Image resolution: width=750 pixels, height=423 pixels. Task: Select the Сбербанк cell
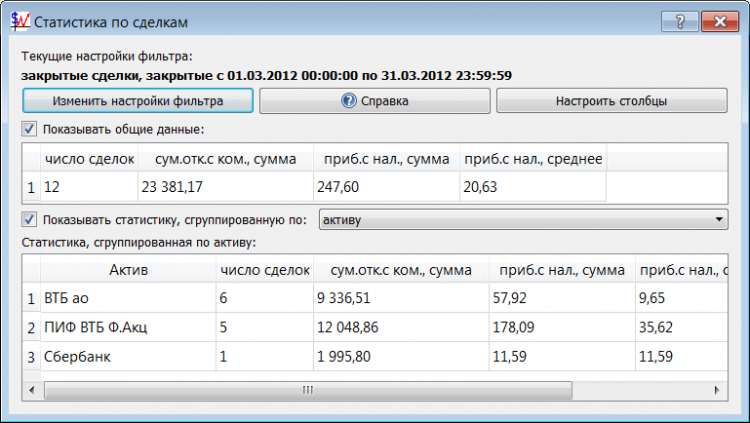click(128, 356)
